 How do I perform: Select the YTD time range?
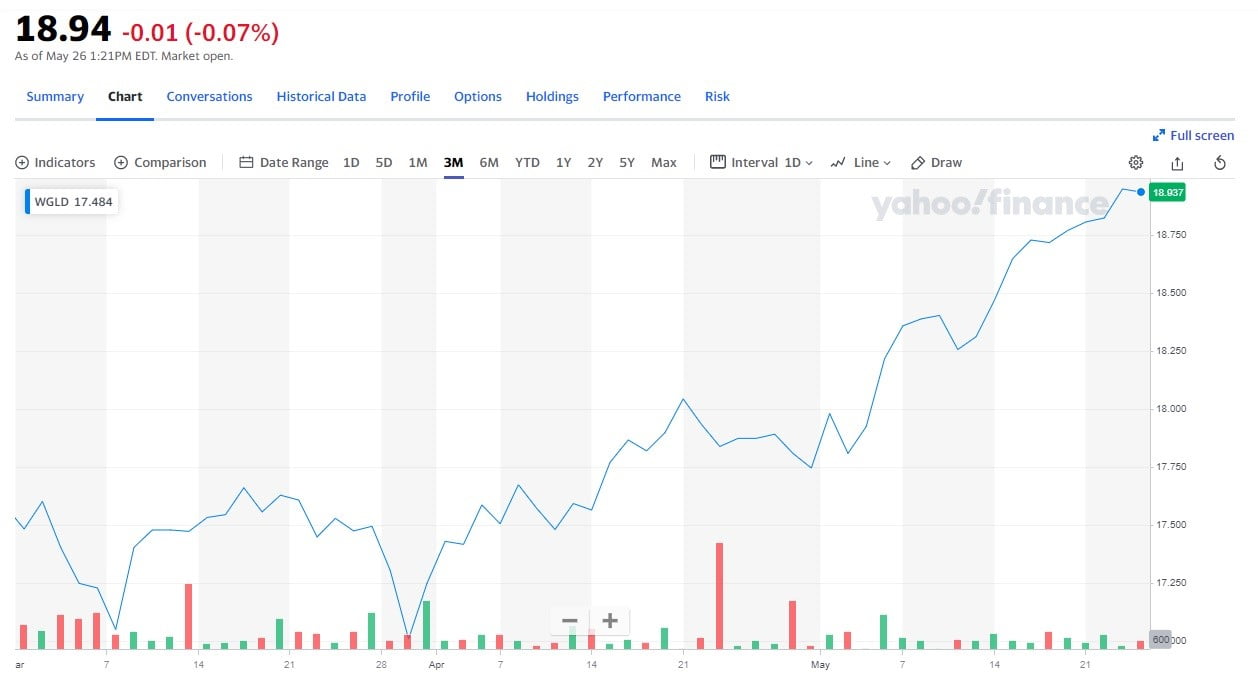(x=527, y=163)
